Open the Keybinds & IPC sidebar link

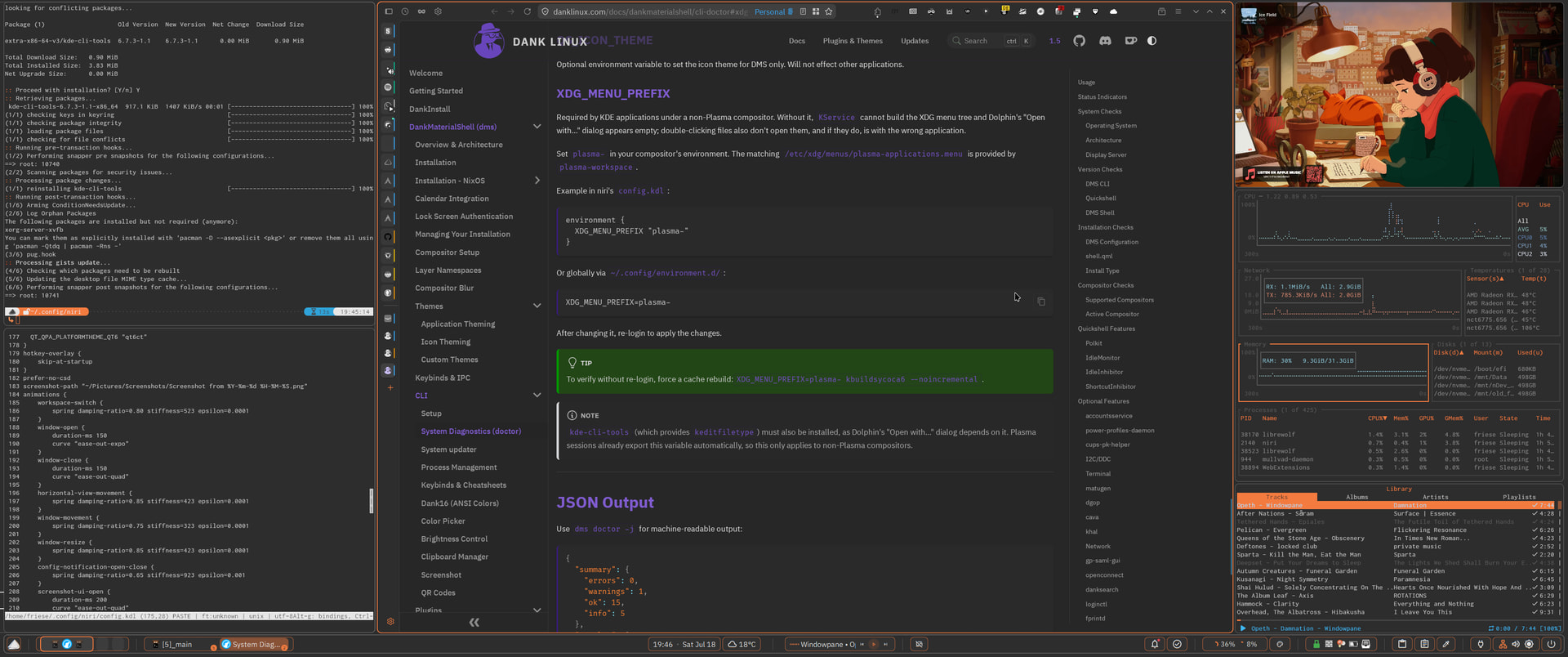point(442,378)
